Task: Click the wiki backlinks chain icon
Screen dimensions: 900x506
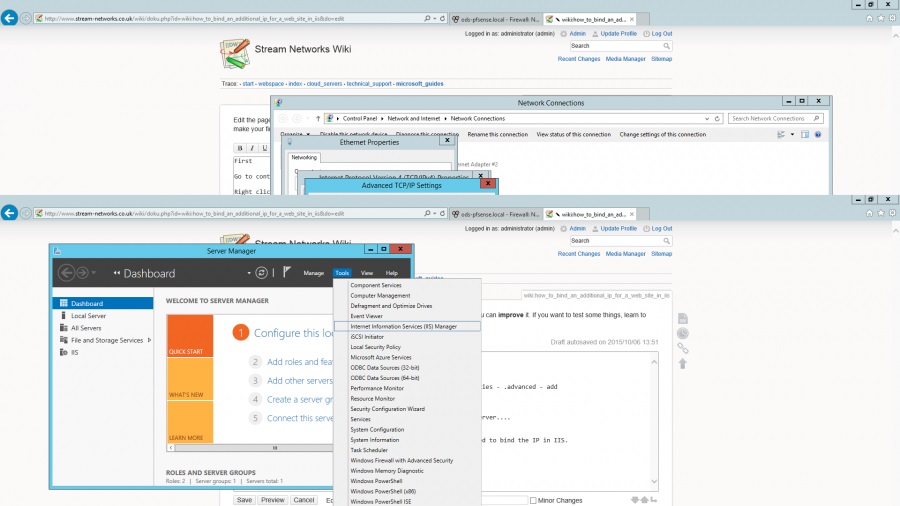Action: 683,348
